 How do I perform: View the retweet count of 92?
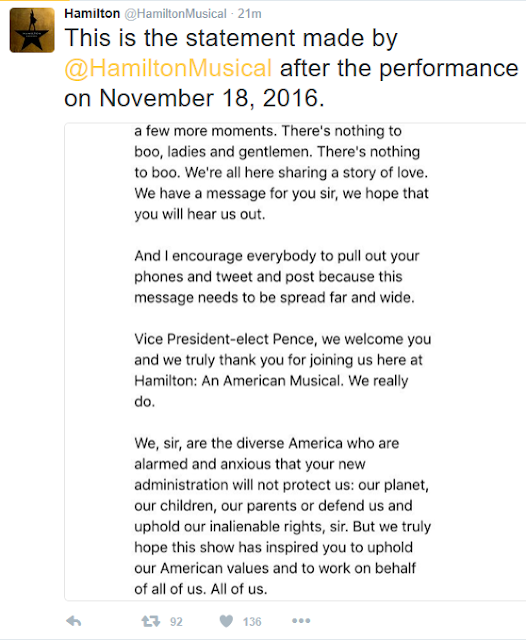[x=176, y=622]
